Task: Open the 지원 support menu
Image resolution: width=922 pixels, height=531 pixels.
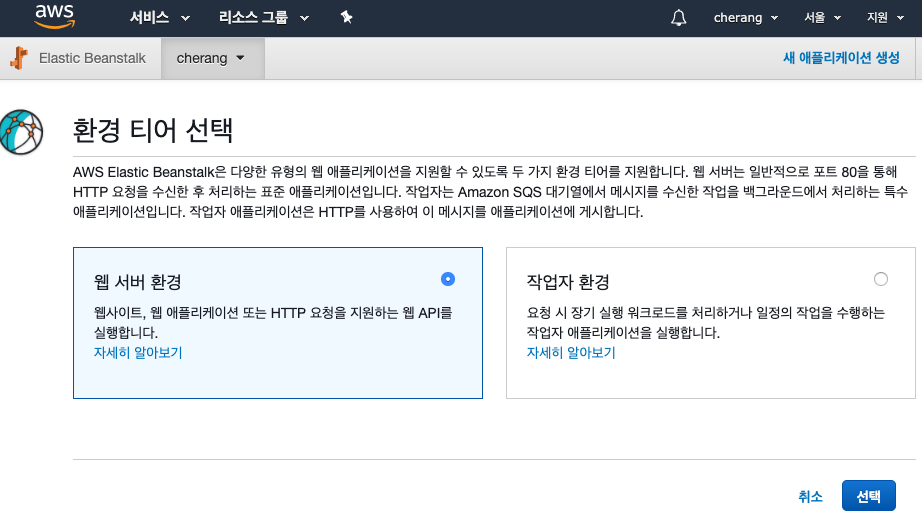Action: point(885,18)
